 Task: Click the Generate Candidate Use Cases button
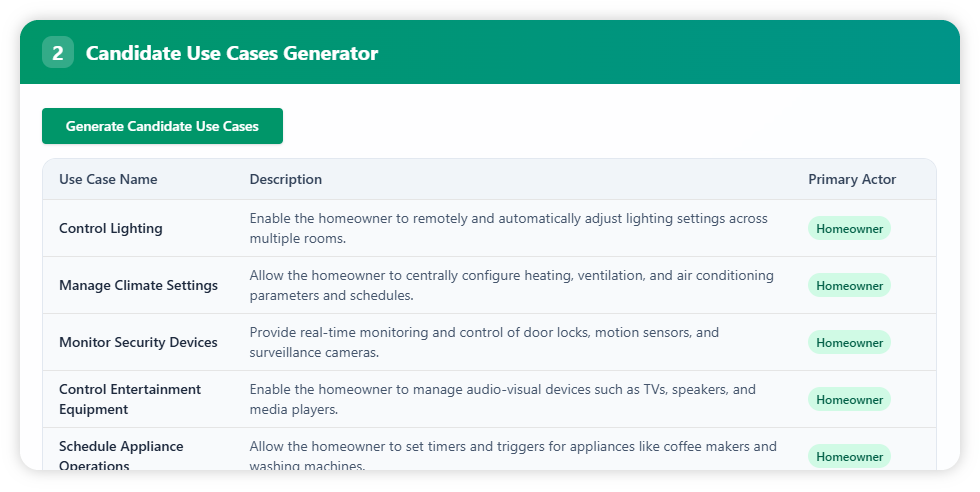(x=162, y=126)
